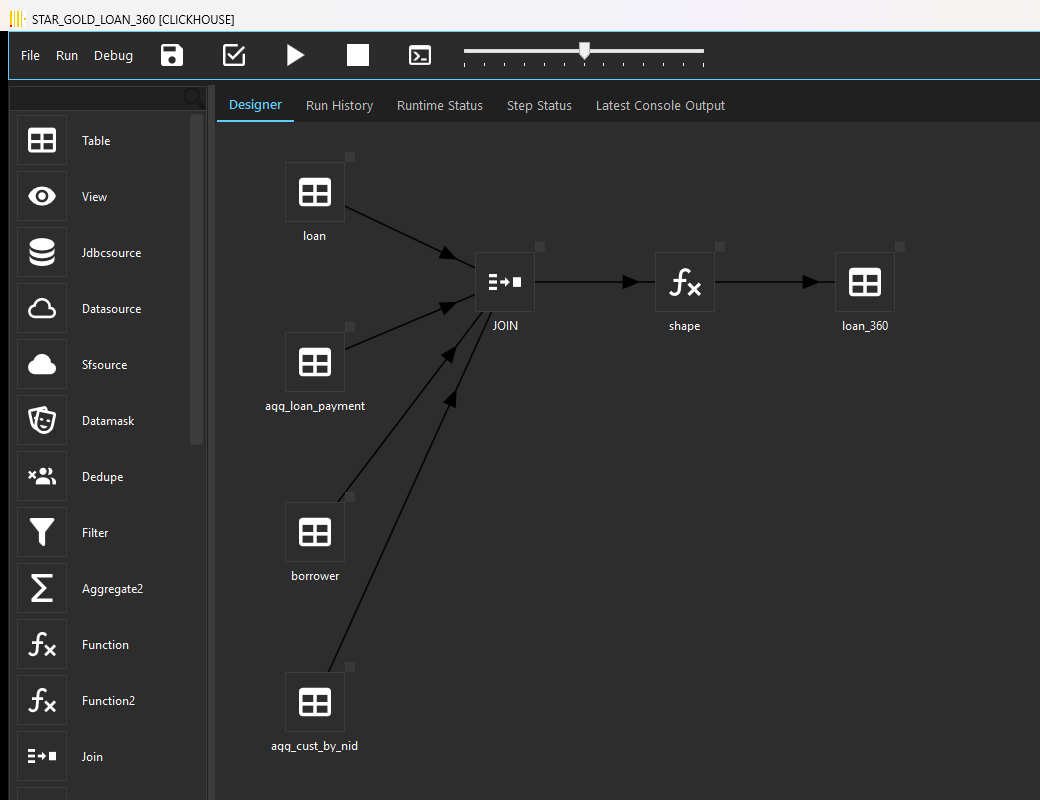
Task: Pick the Datasource cloud outline icon
Action: click(42, 308)
